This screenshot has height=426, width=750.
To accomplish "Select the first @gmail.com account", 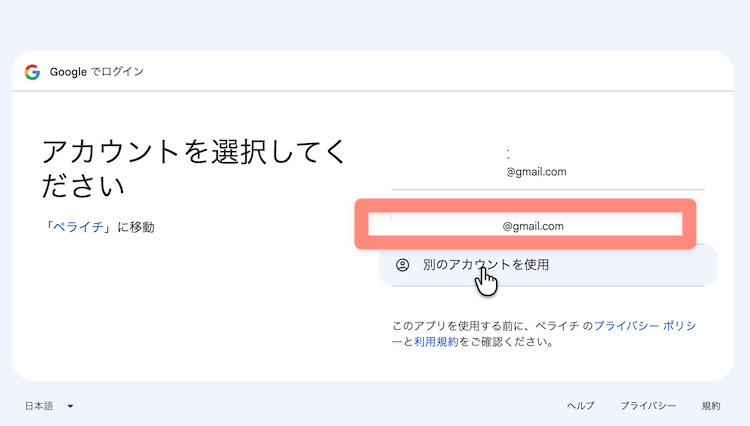I will [x=548, y=164].
